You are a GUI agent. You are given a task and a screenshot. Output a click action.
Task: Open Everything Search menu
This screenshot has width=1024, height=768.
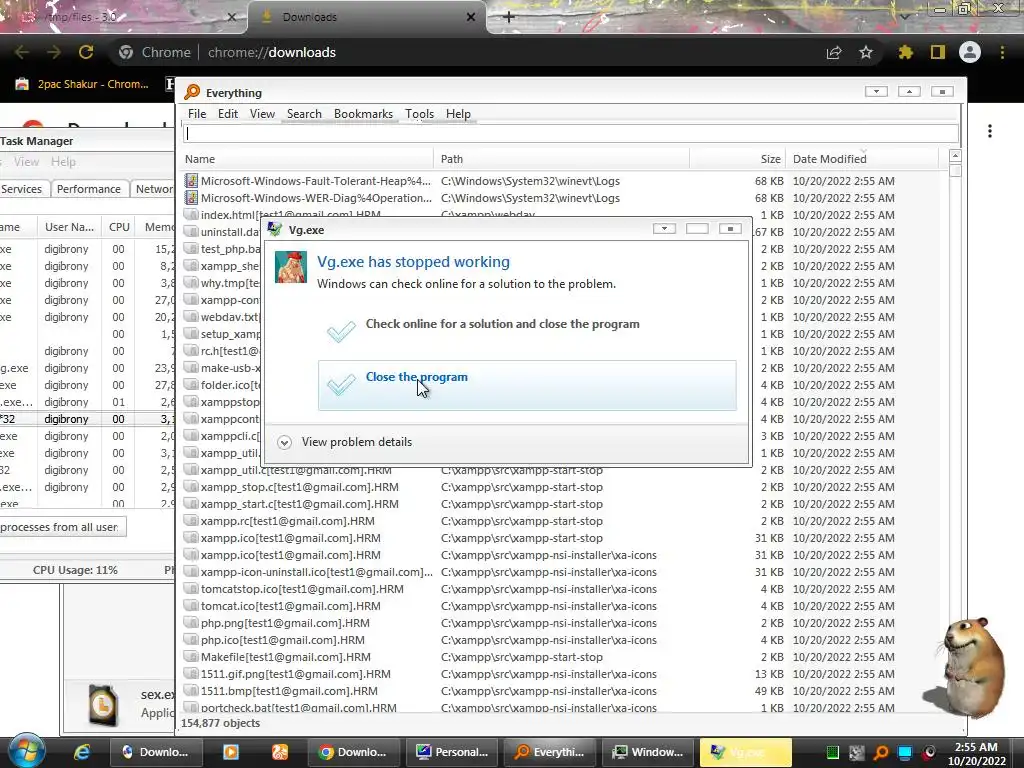304,114
